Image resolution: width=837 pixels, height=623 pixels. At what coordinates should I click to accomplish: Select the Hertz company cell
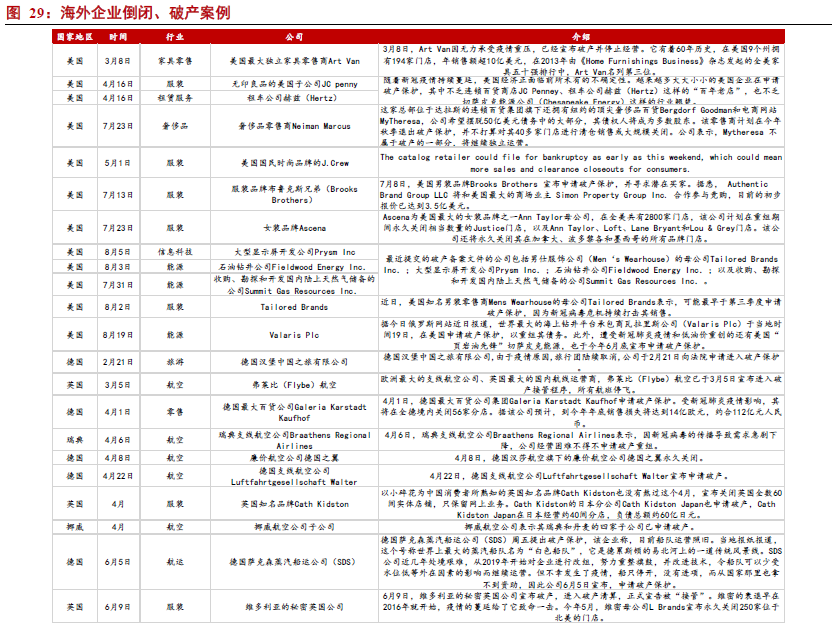pos(294,98)
